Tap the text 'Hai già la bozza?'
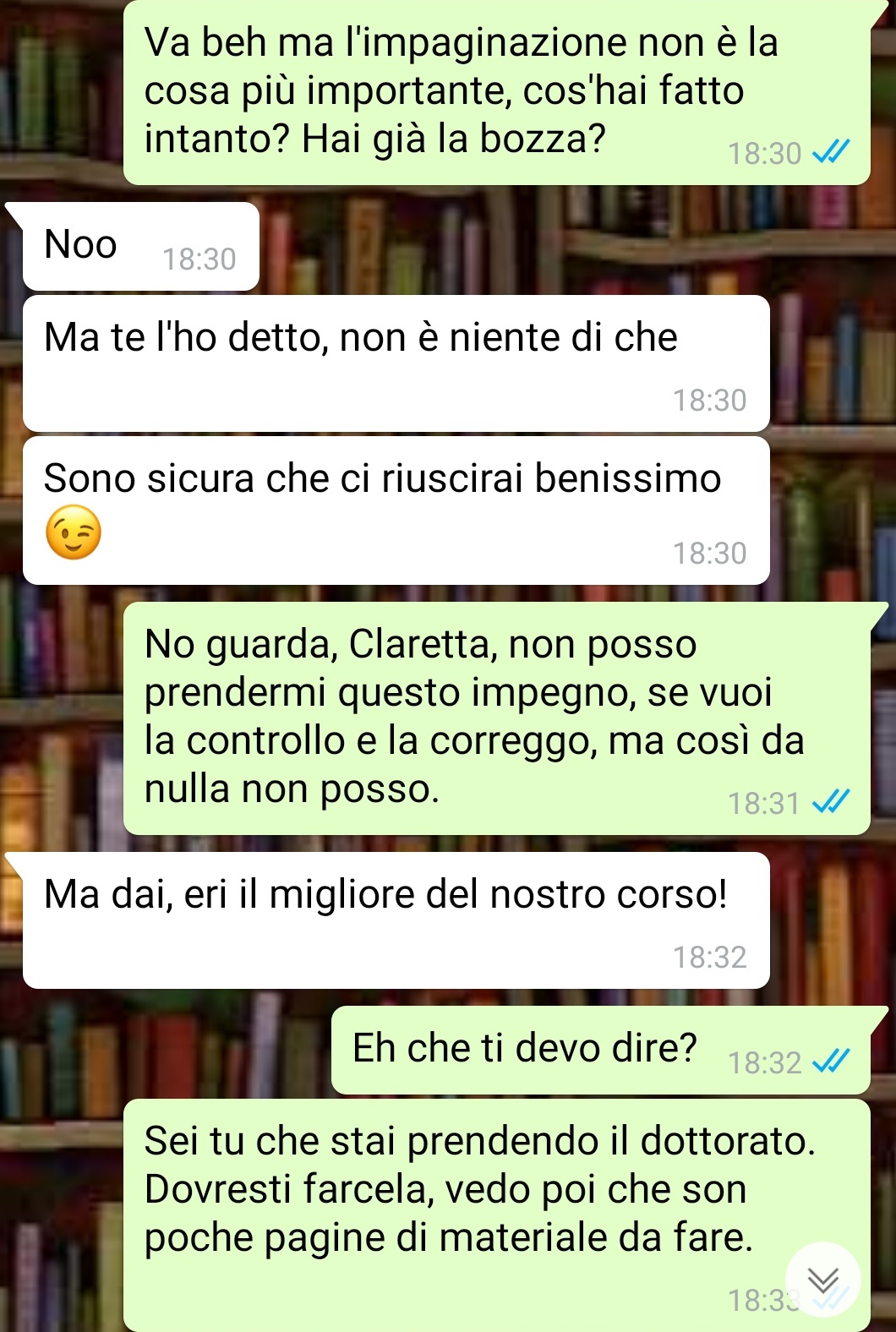The height and width of the screenshot is (1332, 896). (x=454, y=139)
